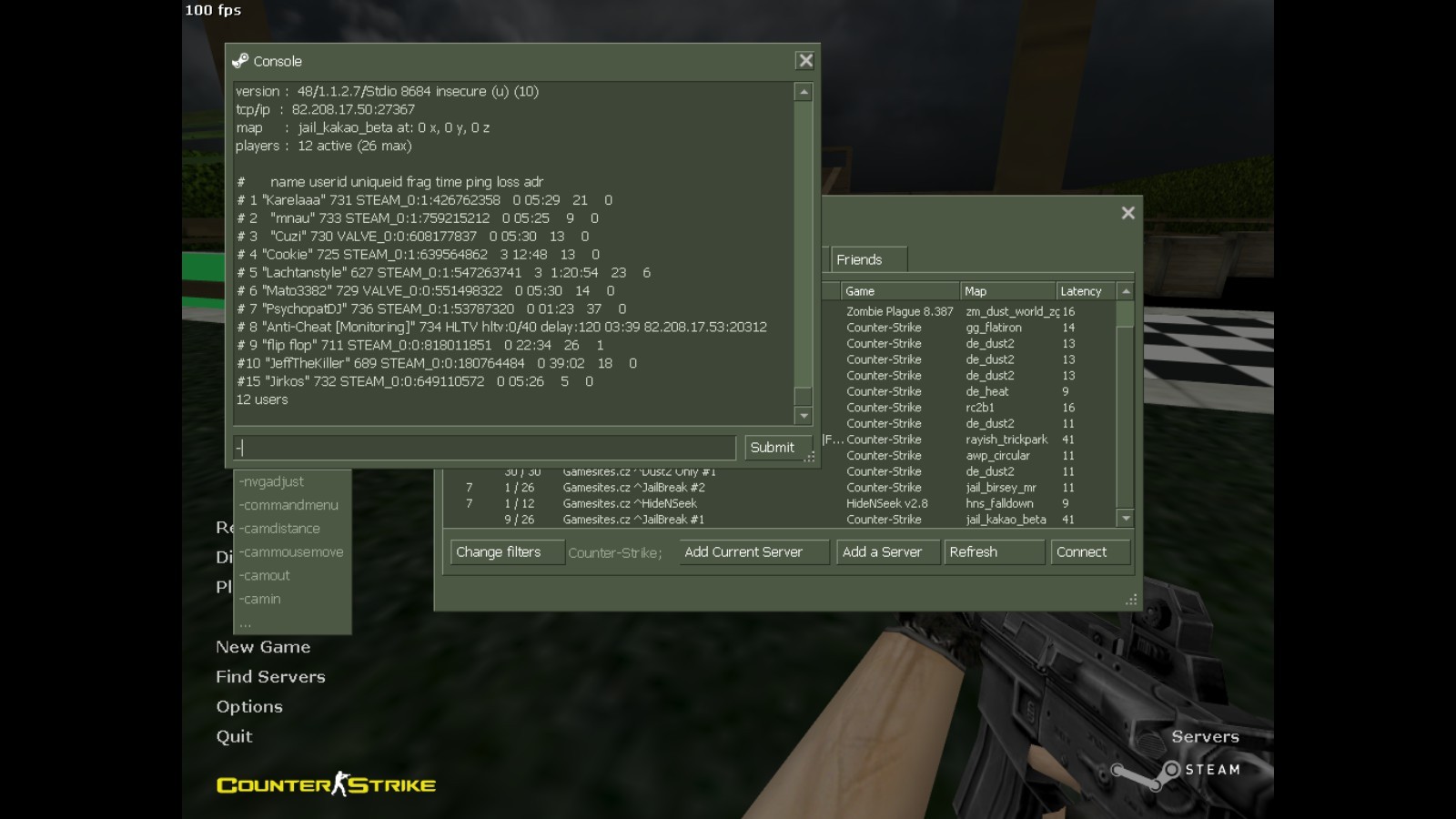
Task: Select the jail_birsey_mr server row
Action: click(781, 488)
